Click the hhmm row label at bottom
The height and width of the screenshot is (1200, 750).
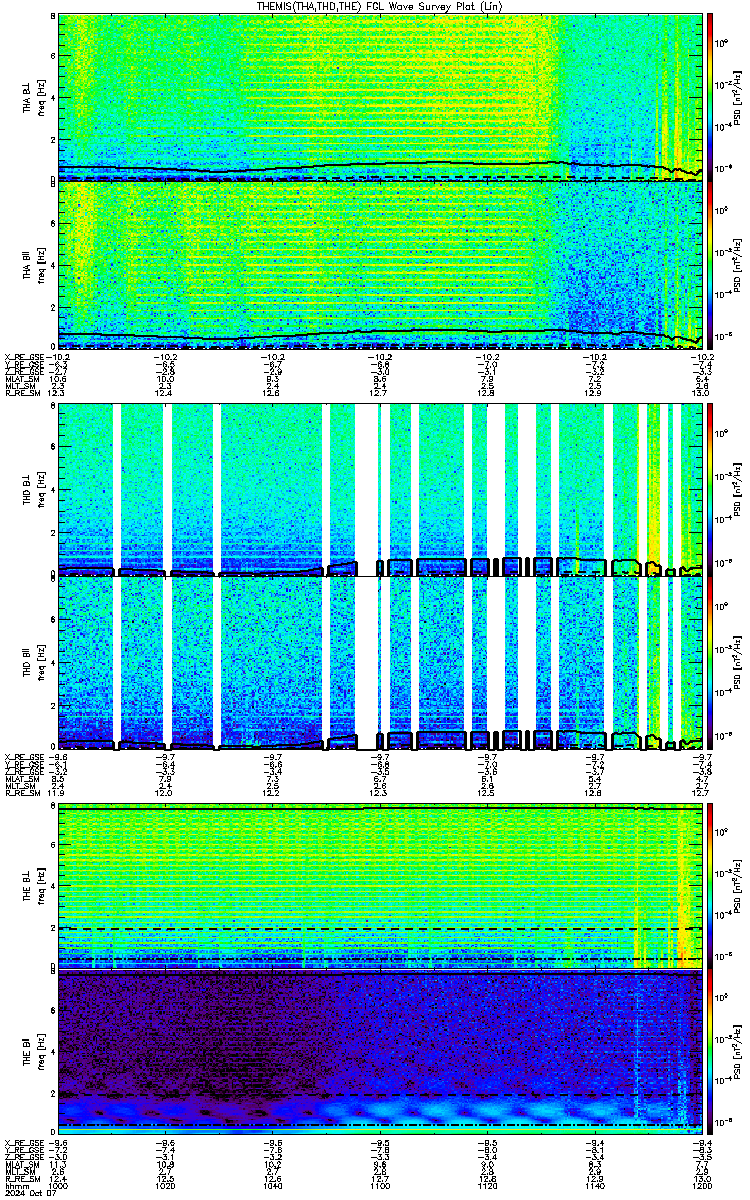[15, 1185]
